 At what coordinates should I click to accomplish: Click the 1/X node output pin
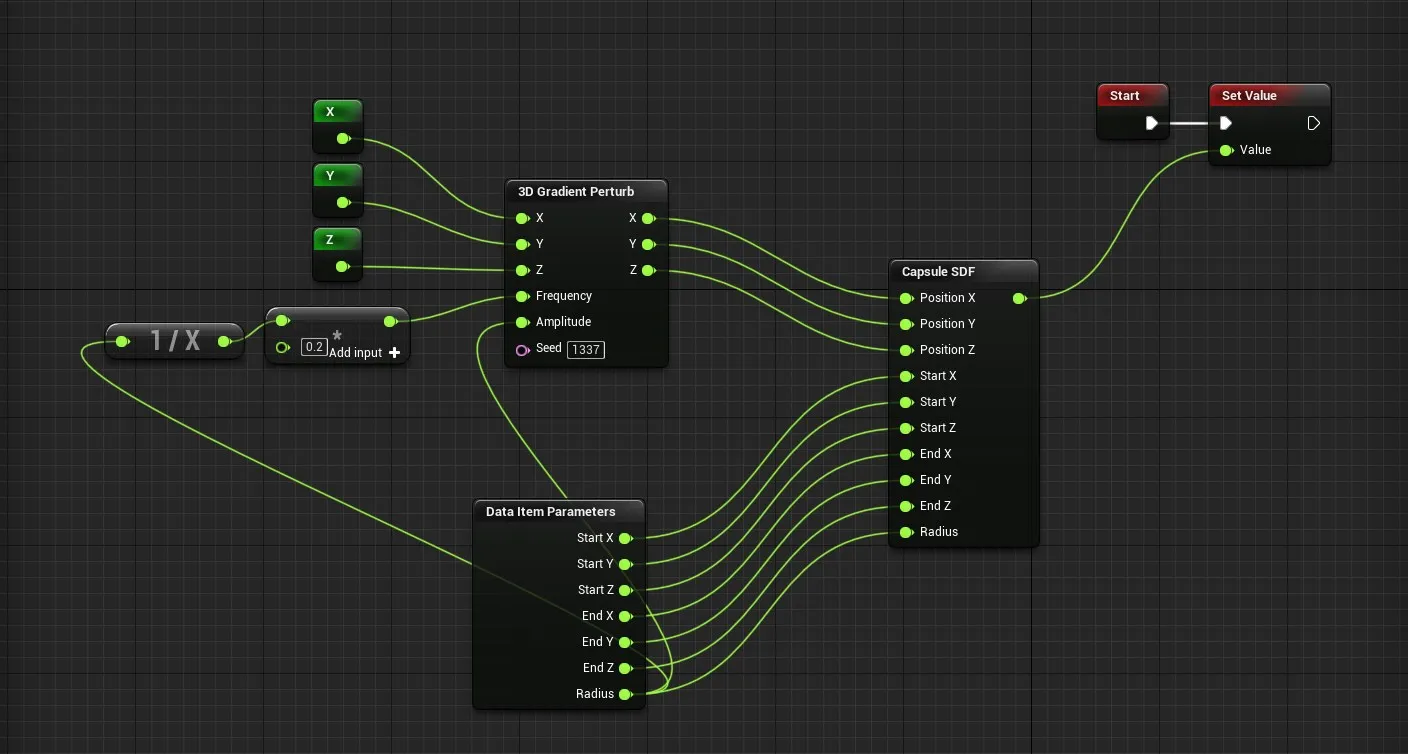point(224,342)
